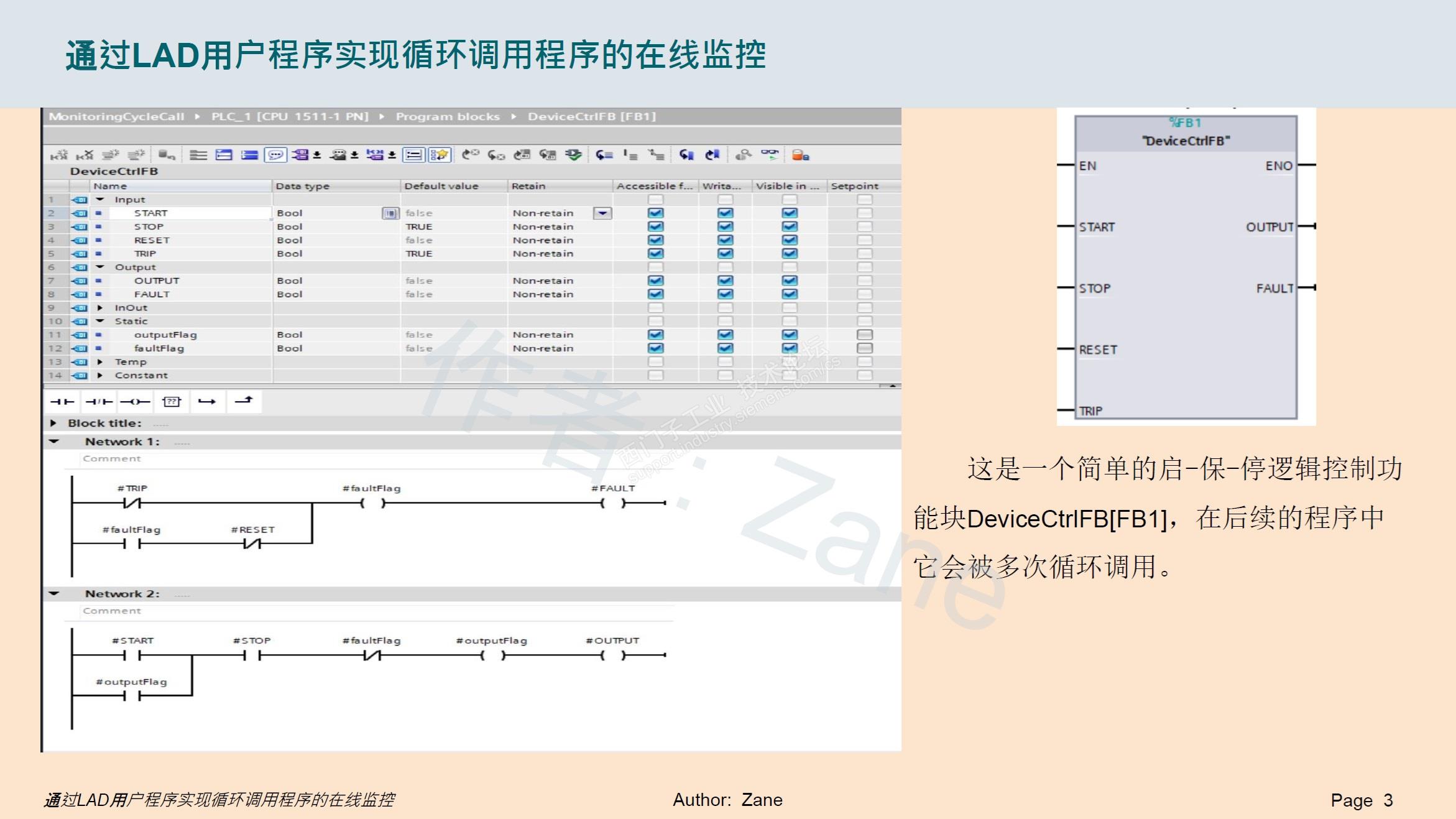Uncheck Accessible checkbox for START row

click(655, 213)
